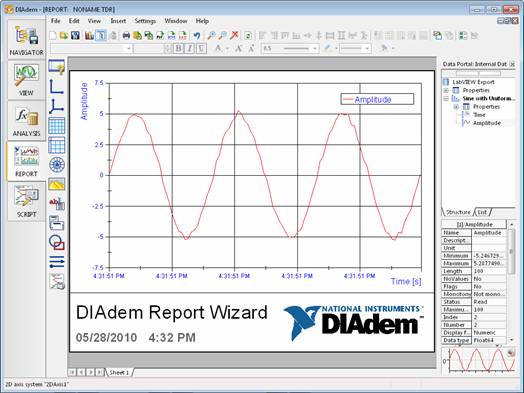The width and height of the screenshot is (524, 393).
Task: Open the SCRIPT panel
Action: [26, 202]
